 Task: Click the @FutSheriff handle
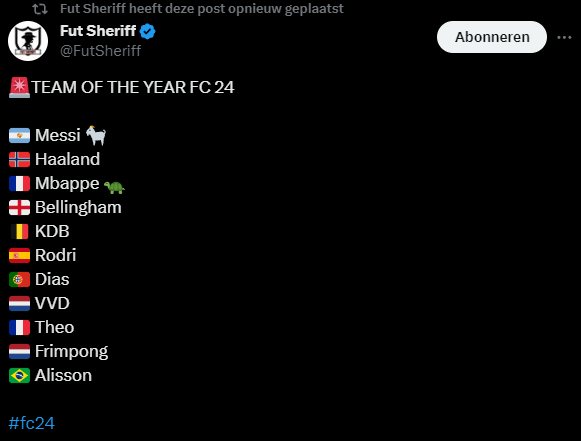100,51
